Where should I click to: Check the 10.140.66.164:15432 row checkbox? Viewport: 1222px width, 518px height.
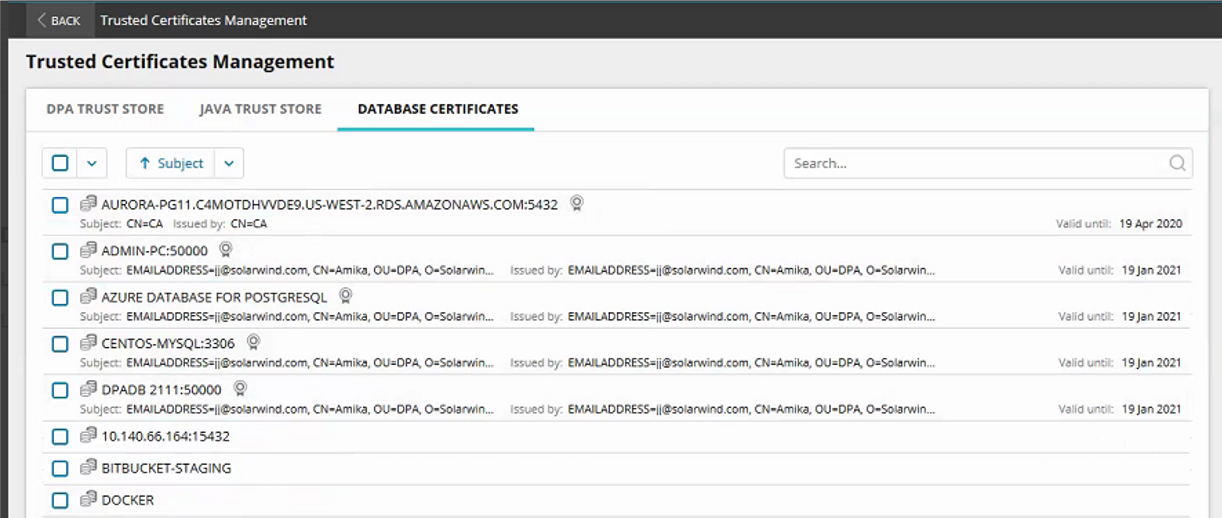point(60,437)
